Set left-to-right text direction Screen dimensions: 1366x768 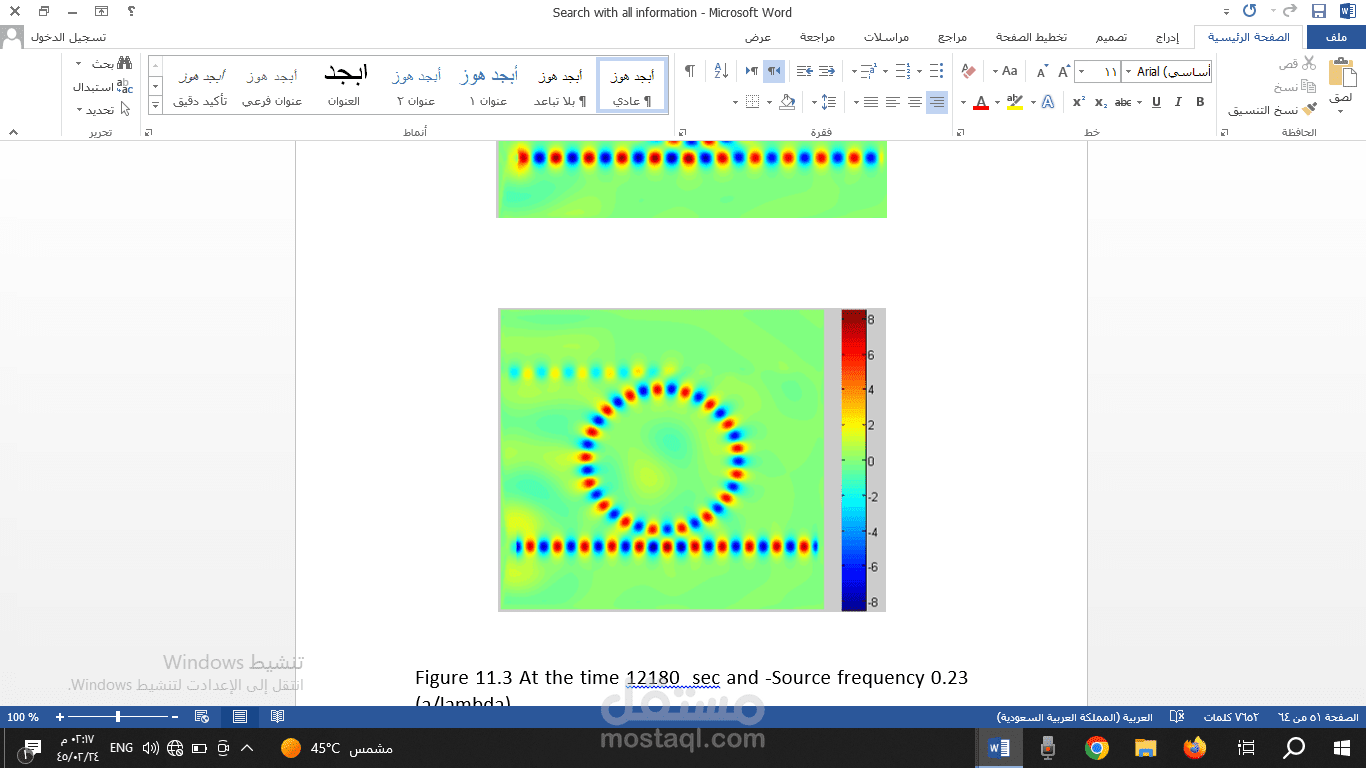(x=751, y=71)
